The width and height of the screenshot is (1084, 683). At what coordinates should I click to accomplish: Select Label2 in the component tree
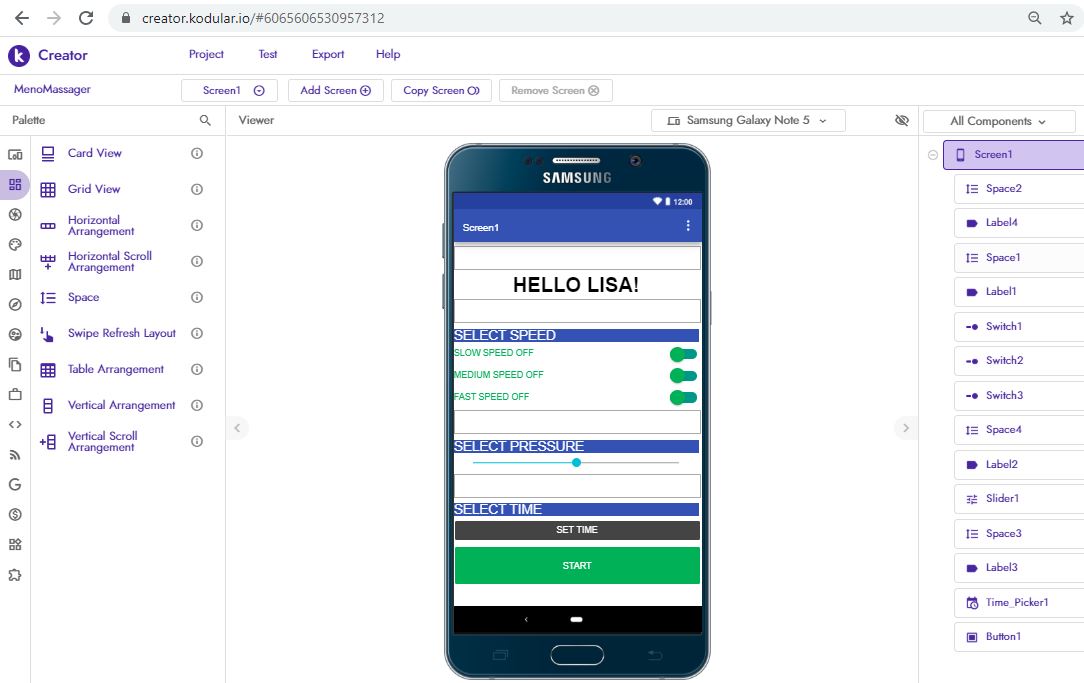pos(1019,465)
